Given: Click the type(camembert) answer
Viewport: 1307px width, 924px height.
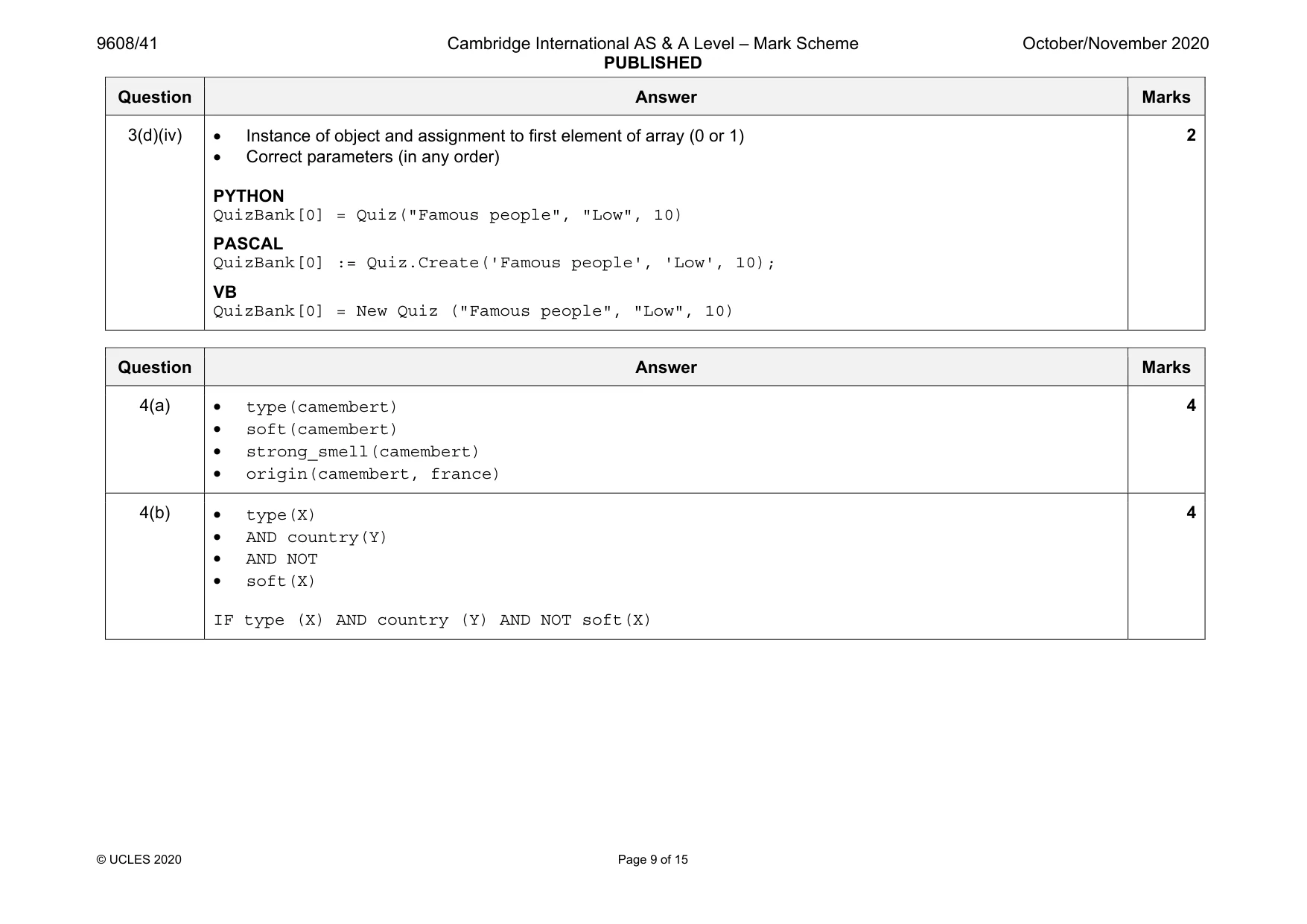Looking at the screenshot, I should (322, 407).
